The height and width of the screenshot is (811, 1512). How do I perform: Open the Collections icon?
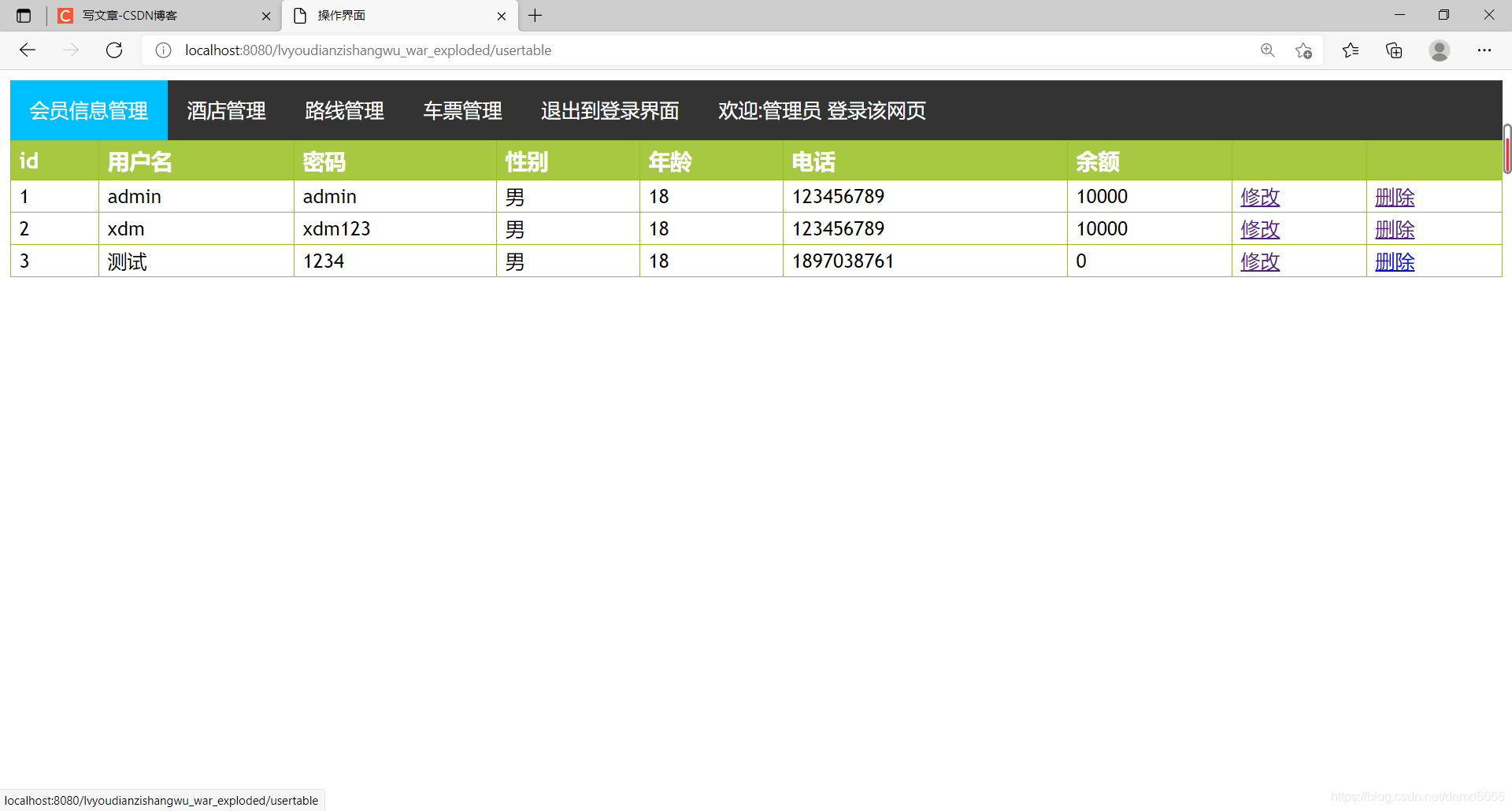(1394, 50)
